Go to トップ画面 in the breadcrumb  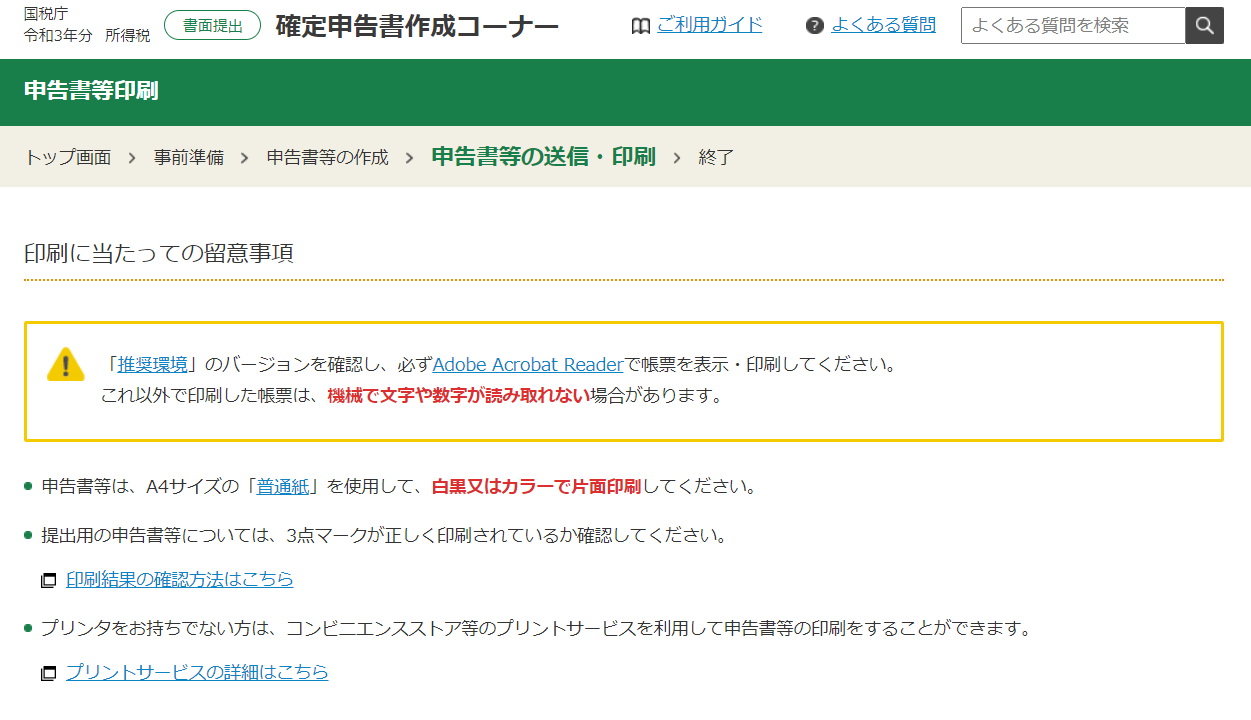[67, 158]
